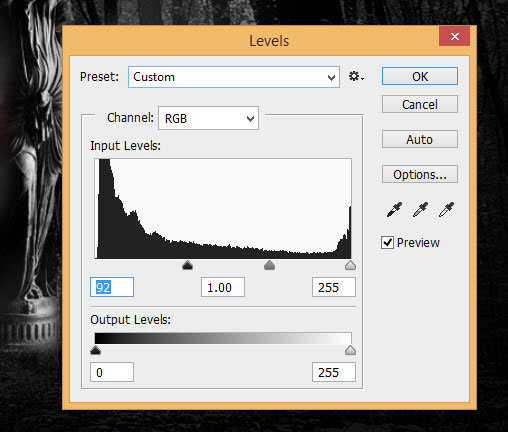The image size is (508, 432).
Task: Select the black point eyedropper
Action: (394, 209)
